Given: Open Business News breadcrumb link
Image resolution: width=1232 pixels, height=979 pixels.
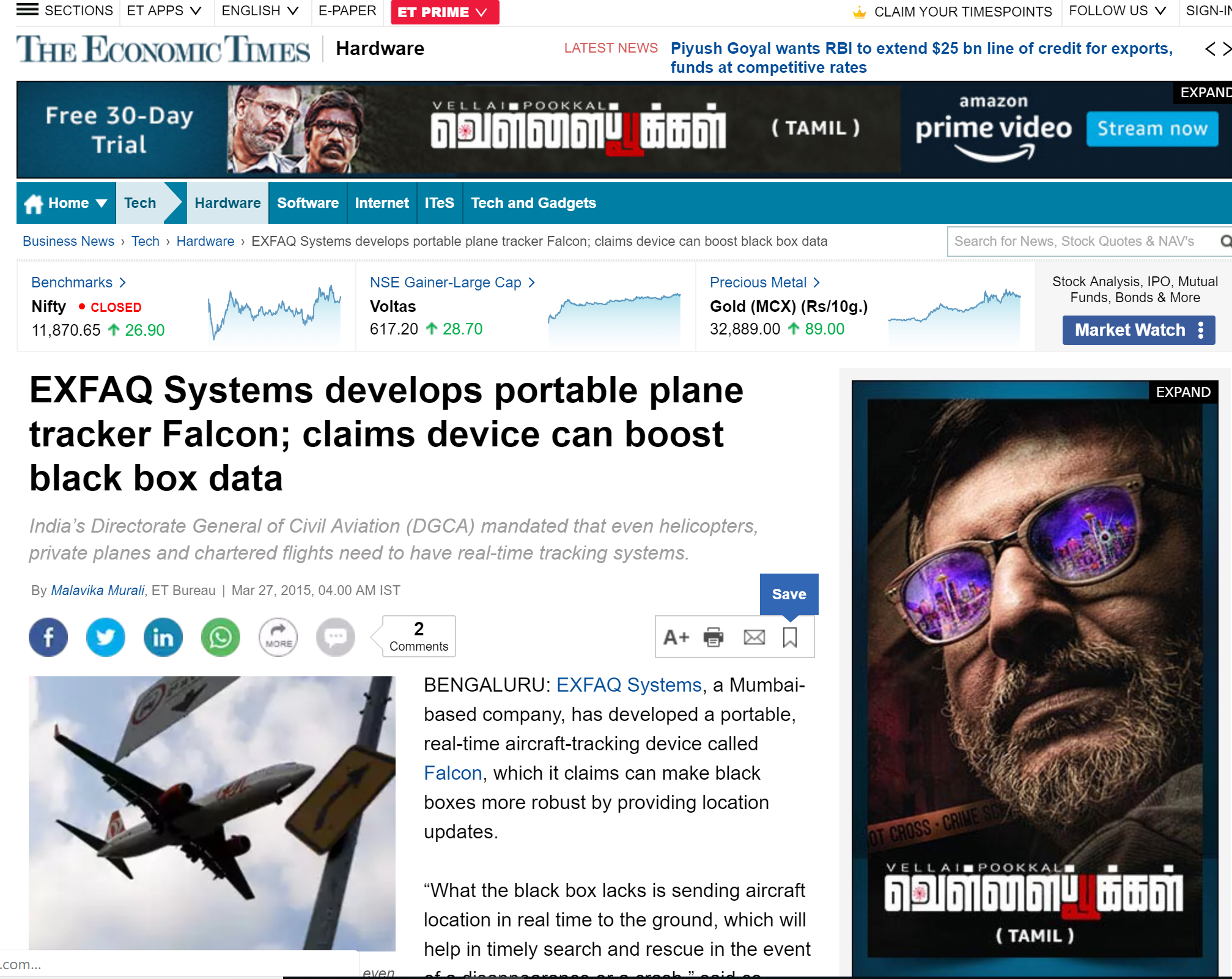Looking at the screenshot, I should pos(68,242).
